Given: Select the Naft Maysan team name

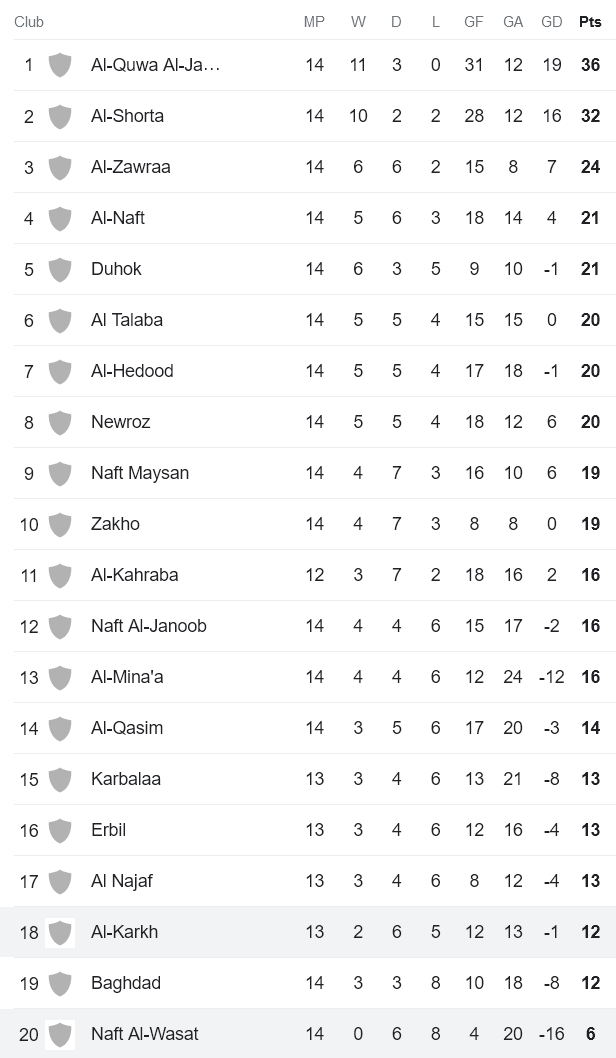Looking at the screenshot, I should pos(140,473).
